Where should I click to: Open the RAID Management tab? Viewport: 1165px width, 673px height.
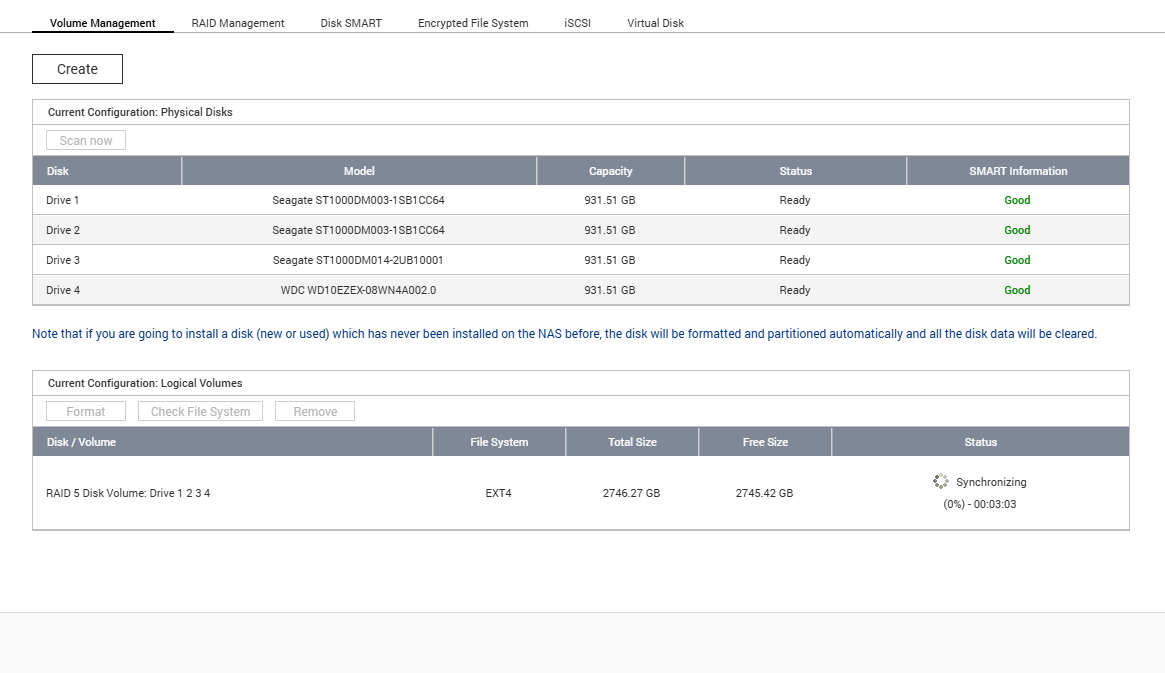click(x=238, y=23)
